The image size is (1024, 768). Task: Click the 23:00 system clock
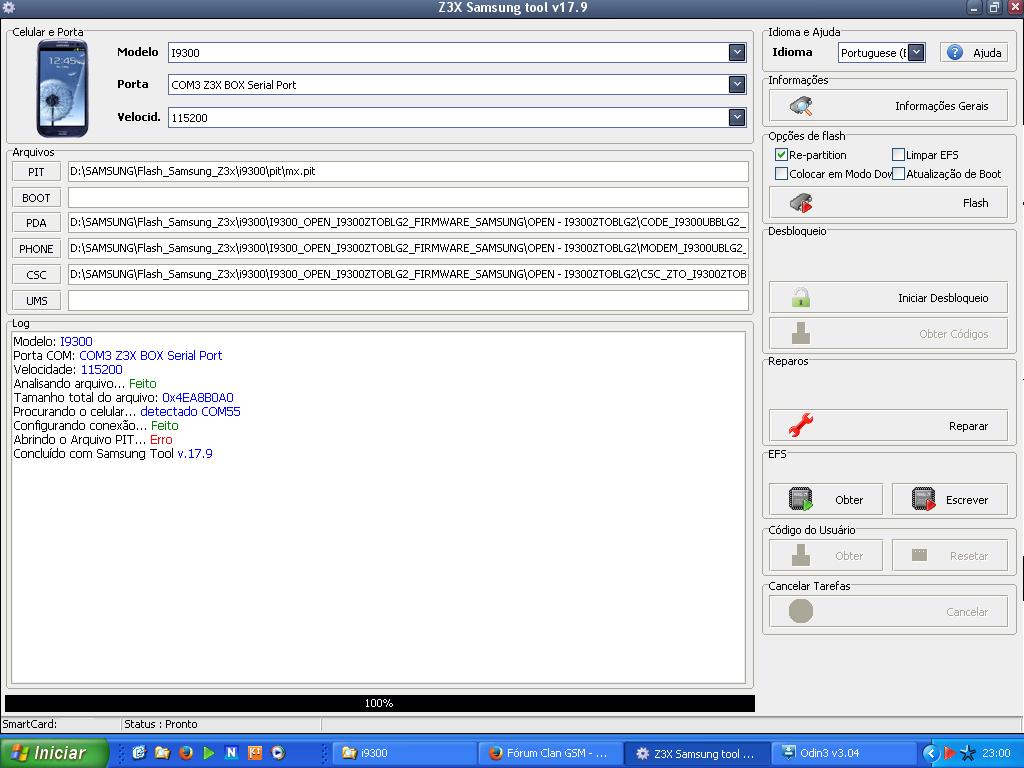click(x=996, y=753)
